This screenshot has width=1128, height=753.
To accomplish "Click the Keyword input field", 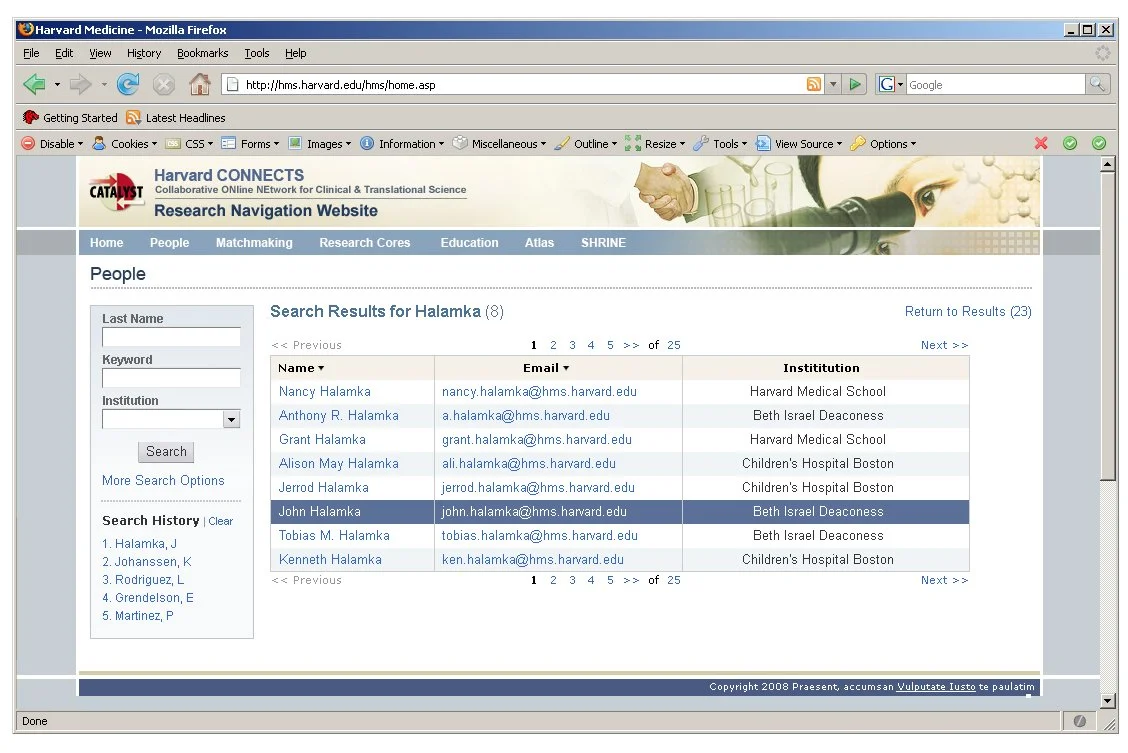I will [171, 378].
